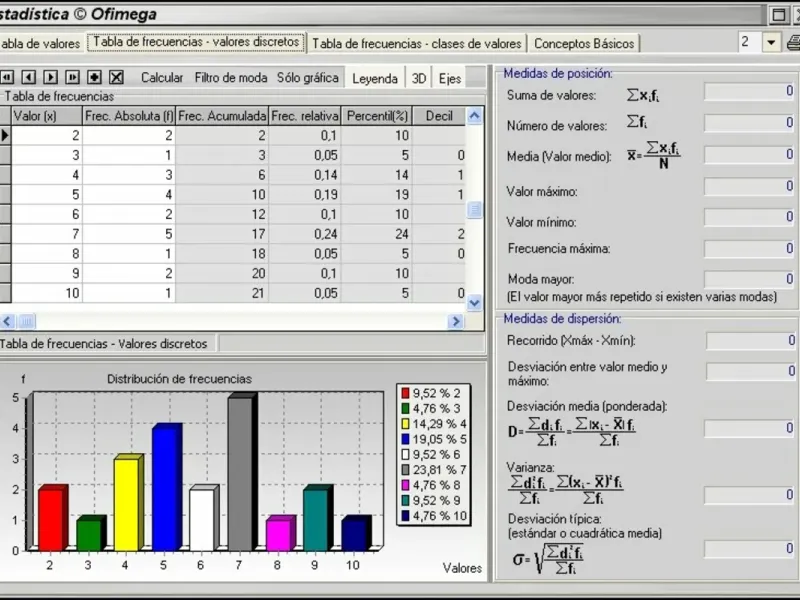
Task: Click Varianza result field
Action: pyautogui.click(x=749, y=495)
